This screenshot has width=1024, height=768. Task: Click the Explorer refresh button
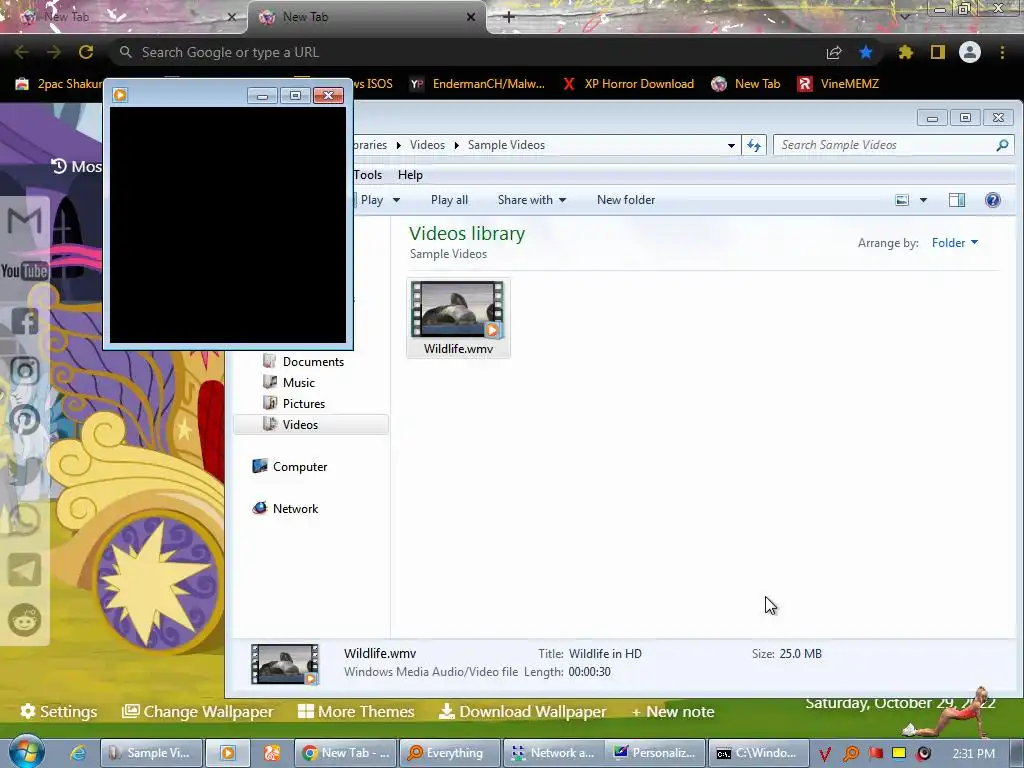[x=754, y=145]
